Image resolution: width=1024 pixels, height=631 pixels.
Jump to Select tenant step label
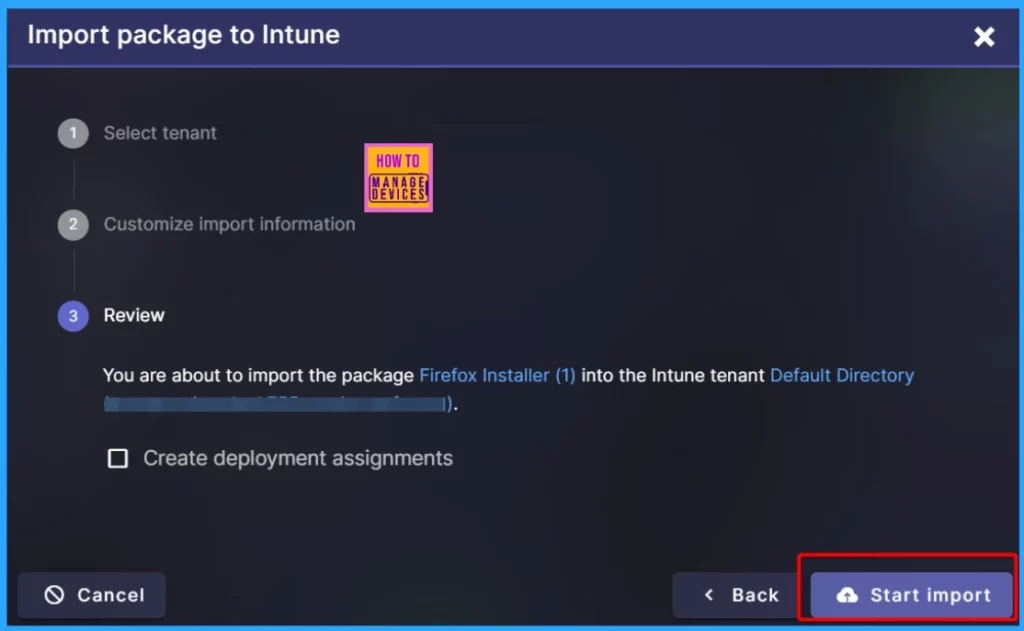pos(160,133)
